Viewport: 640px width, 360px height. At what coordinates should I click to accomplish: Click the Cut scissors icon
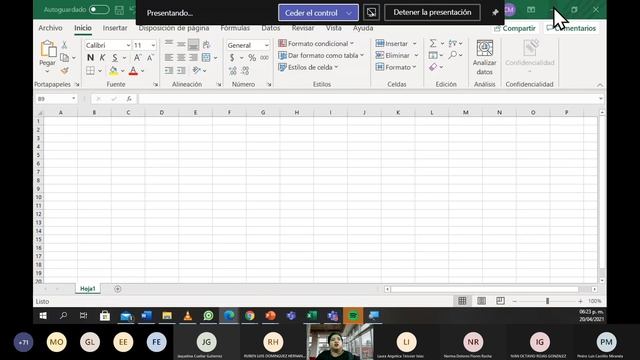[x=64, y=45]
